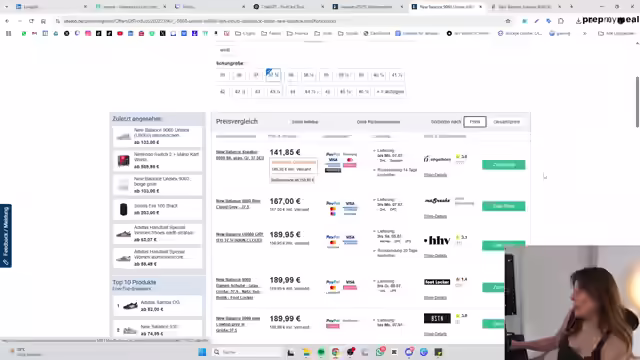Bookmark this page with the star icon
The width and height of the screenshot is (640, 360).
point(508,21)
